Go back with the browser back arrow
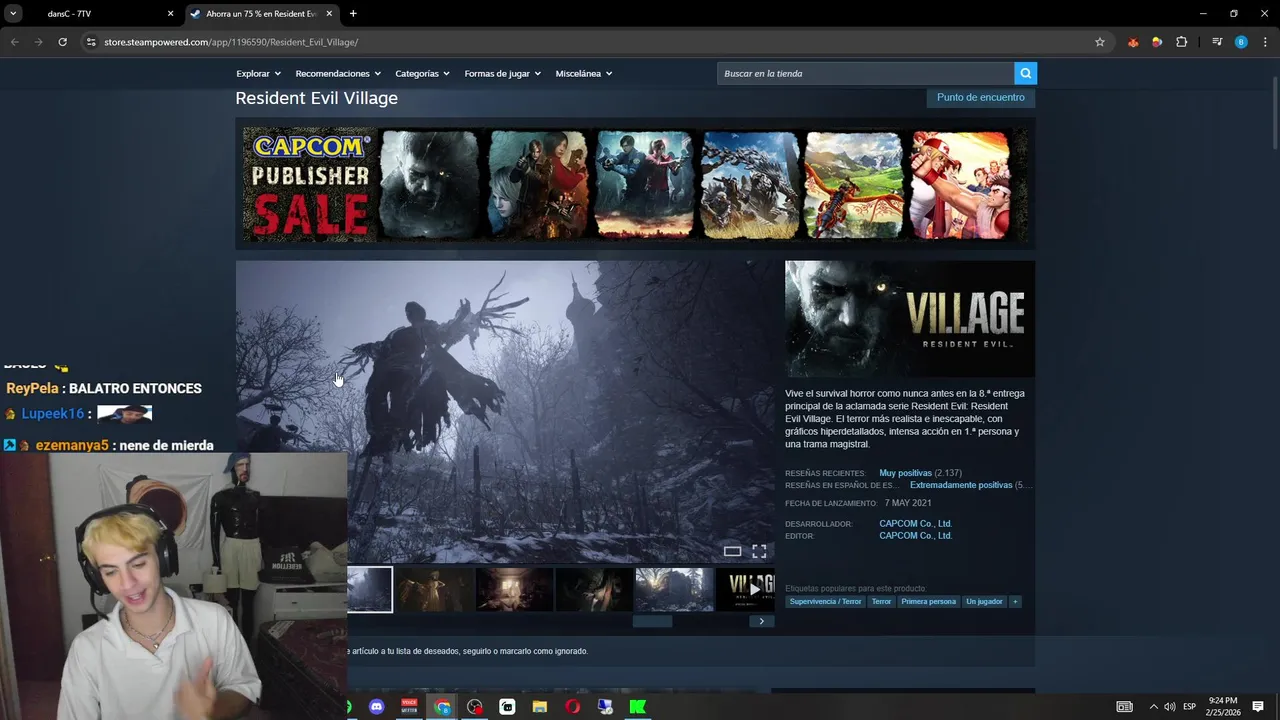 pyautogui.click(x=14, y=42)
